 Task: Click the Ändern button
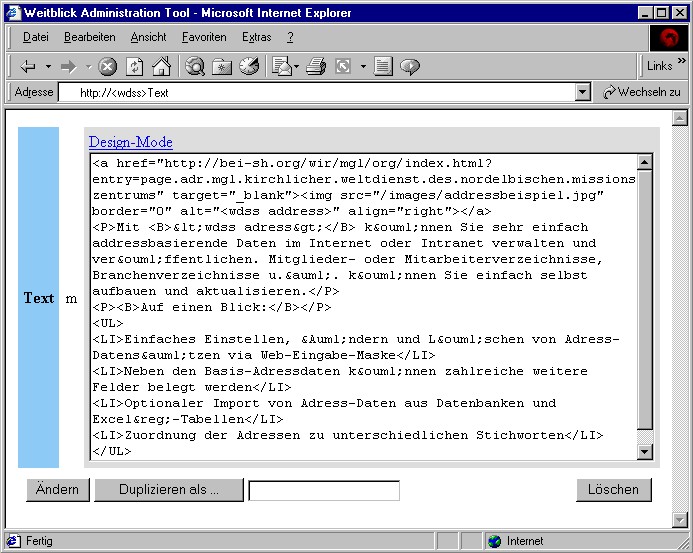click(x=57, y=490)
